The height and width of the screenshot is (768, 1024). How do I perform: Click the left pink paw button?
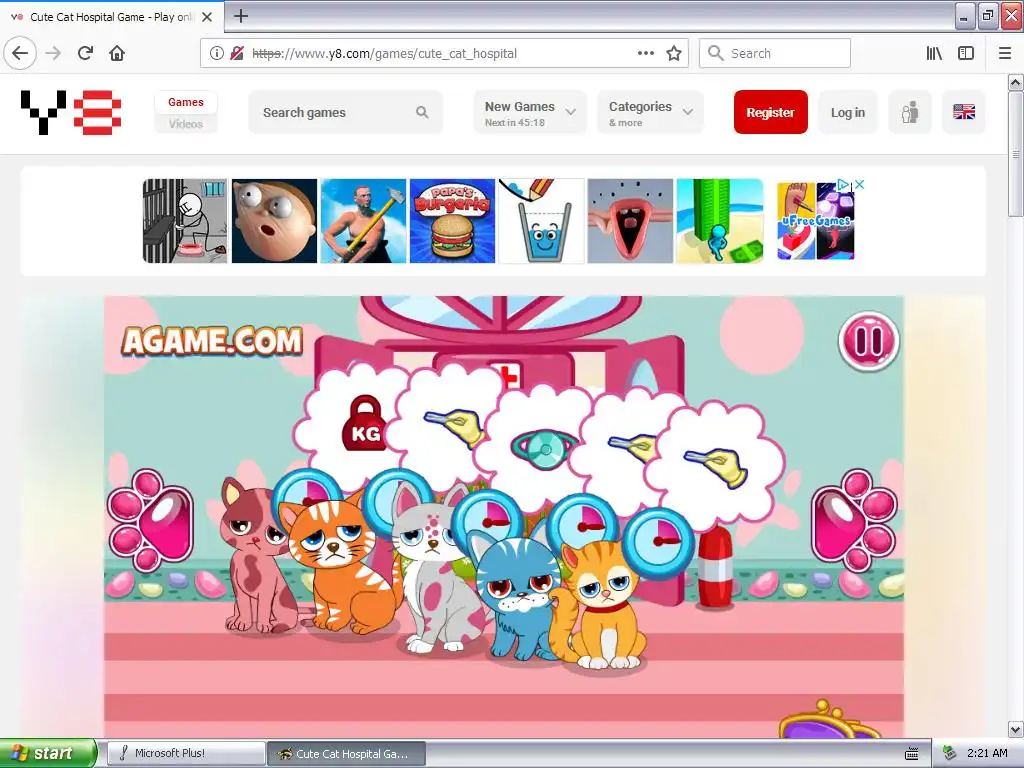click(x=152, y=520)
